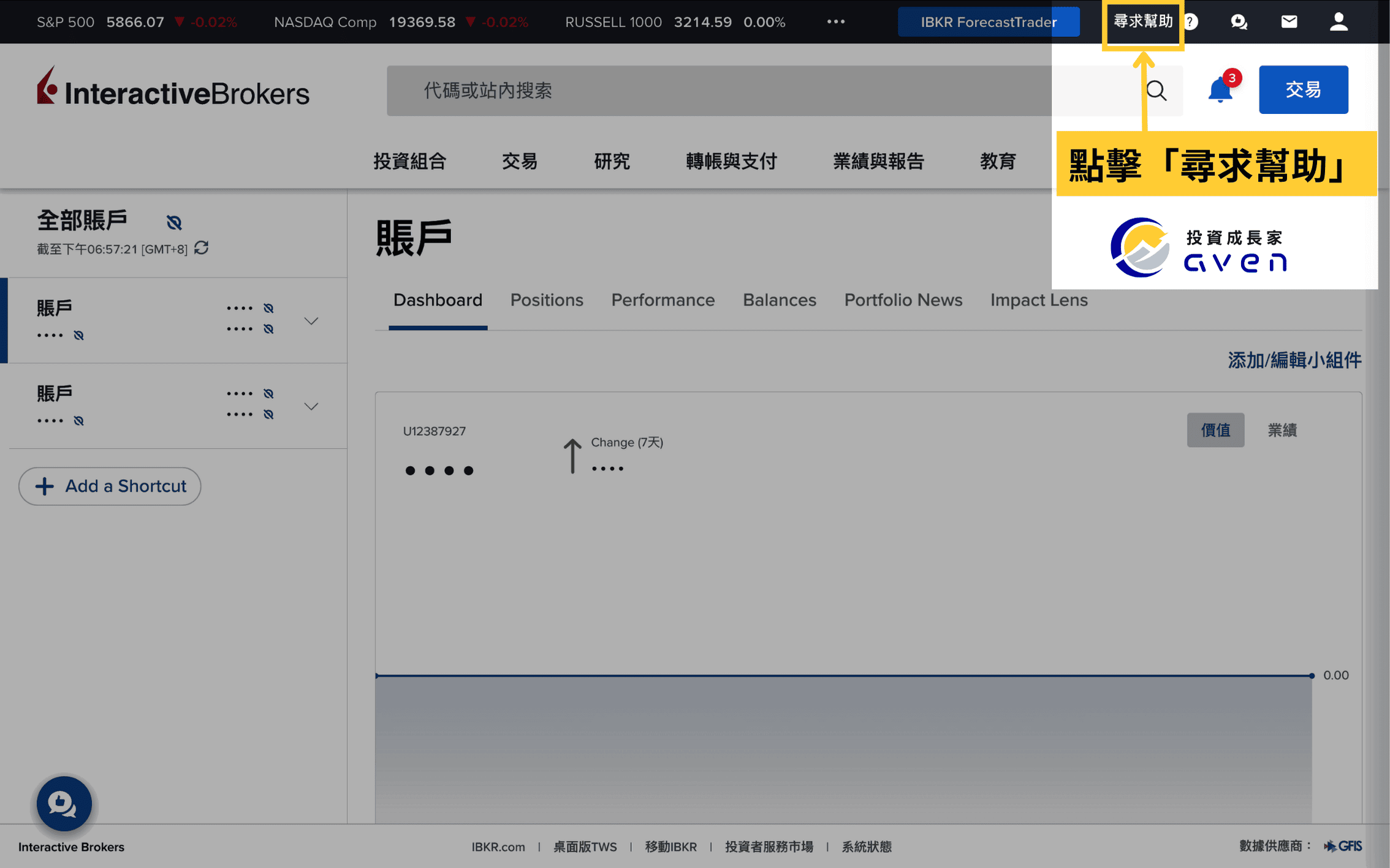Switch to the Balances tab
The image size is (1390, 868).
click(778, 300)
